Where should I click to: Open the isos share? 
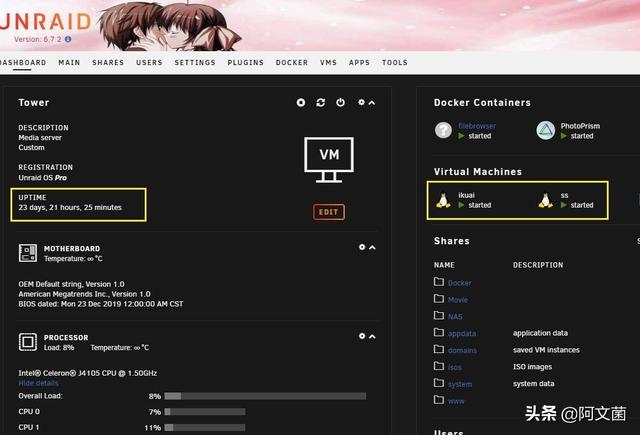455,367
